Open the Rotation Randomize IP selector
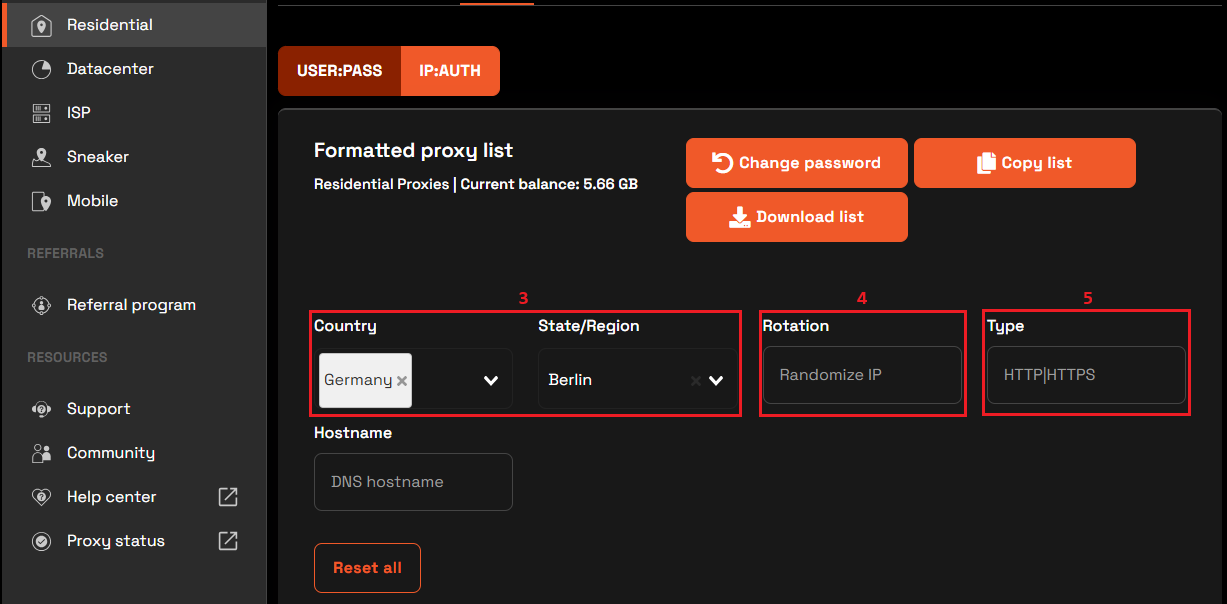1227x604 pixels. [862, 375]
